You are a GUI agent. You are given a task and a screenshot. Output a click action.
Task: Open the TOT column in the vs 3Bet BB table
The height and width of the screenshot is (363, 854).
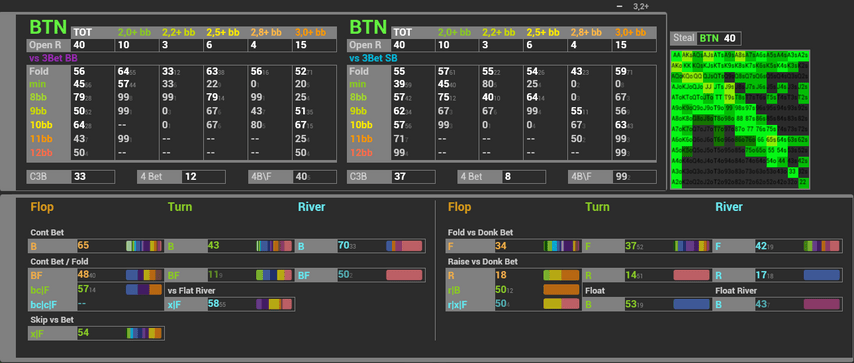click(83, 33)
